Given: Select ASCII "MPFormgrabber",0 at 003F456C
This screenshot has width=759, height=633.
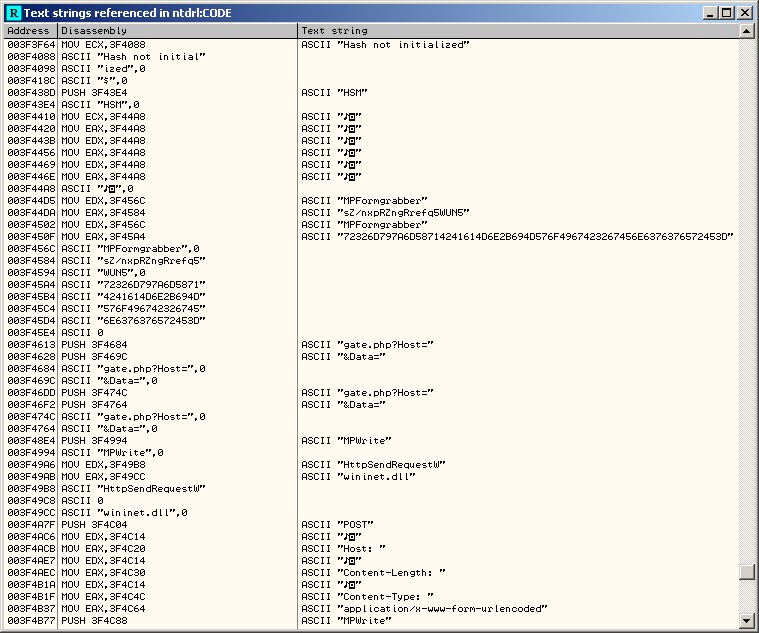Looking at the screenshot, I should [x=372, y=249].
